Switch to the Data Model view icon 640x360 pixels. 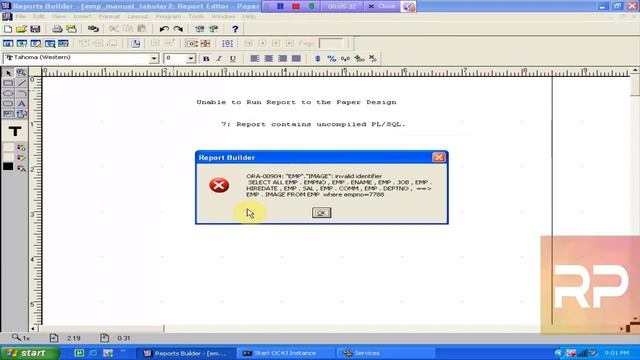pos(8,43)
